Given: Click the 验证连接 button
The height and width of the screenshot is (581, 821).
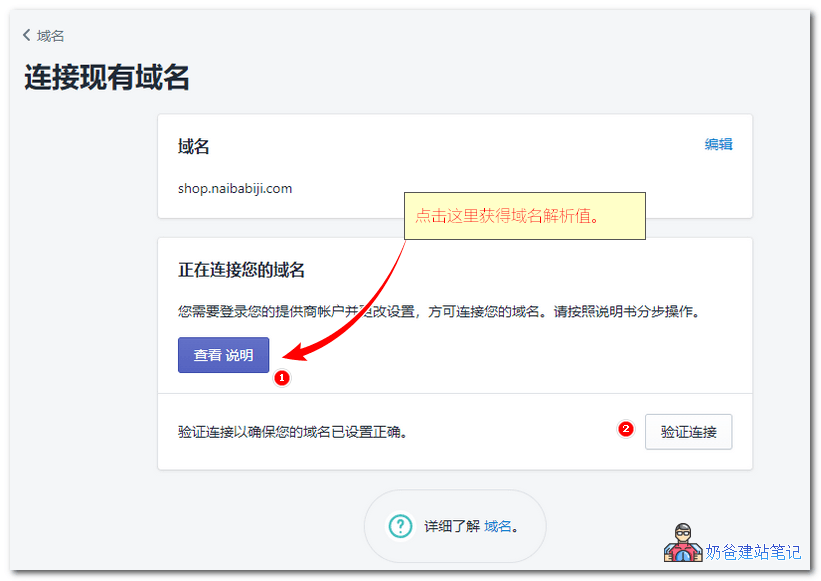Looking at the screenshot, I should (x=688, y=431).
